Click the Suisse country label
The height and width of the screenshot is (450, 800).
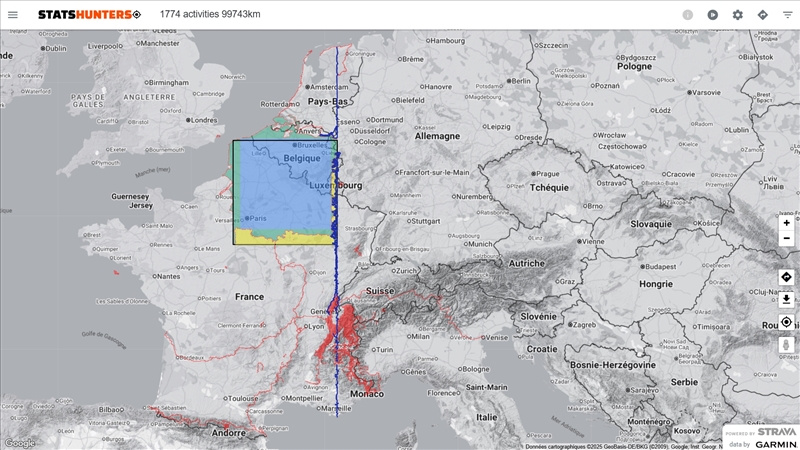pyautogui.click(x=380, y=291)
